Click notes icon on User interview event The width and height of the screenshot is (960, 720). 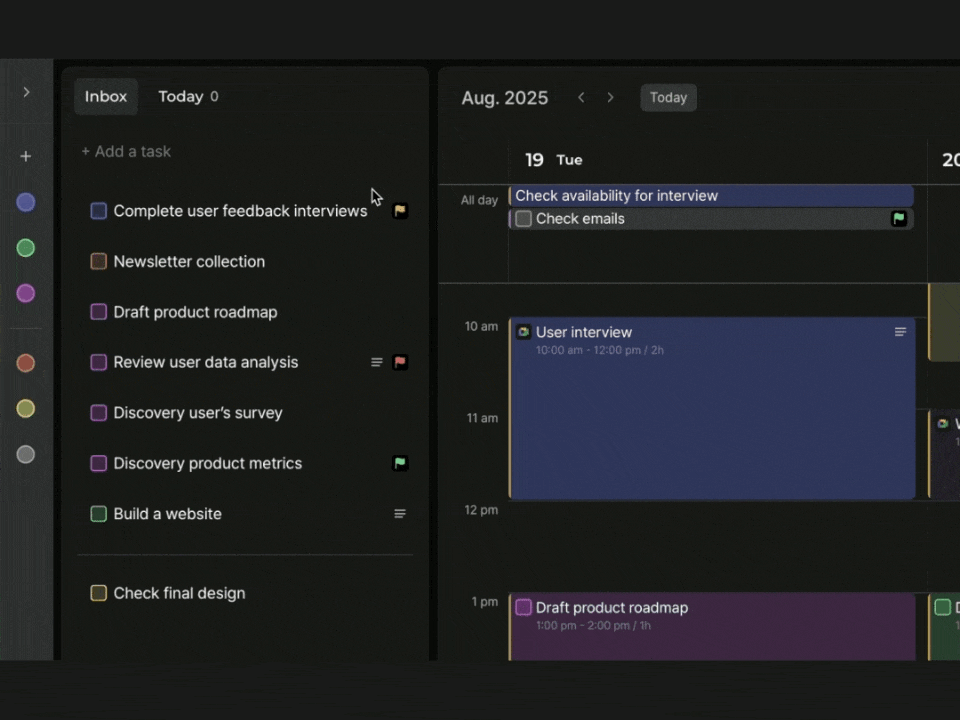click(900, 332)
